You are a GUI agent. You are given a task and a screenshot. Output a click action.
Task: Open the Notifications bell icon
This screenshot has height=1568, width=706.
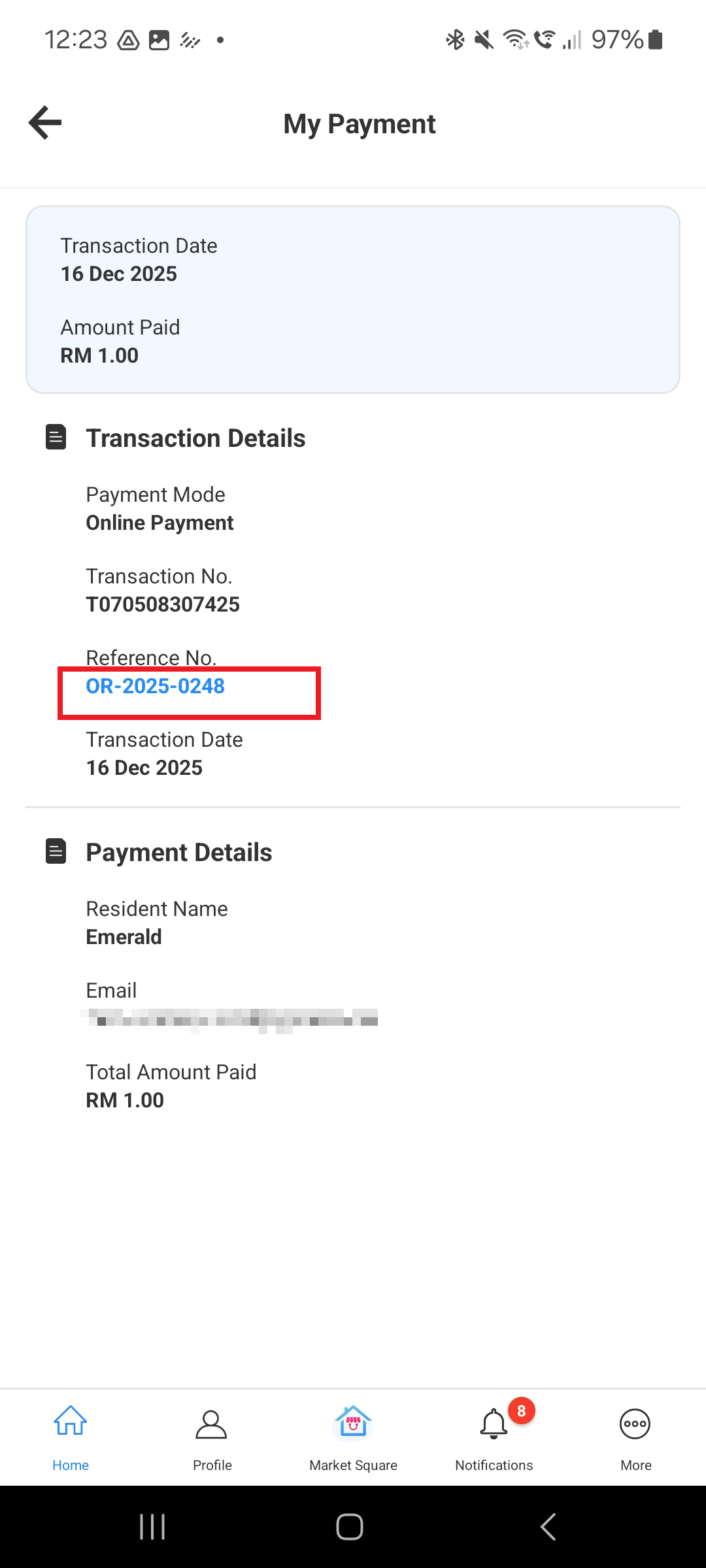(494, 1424)
